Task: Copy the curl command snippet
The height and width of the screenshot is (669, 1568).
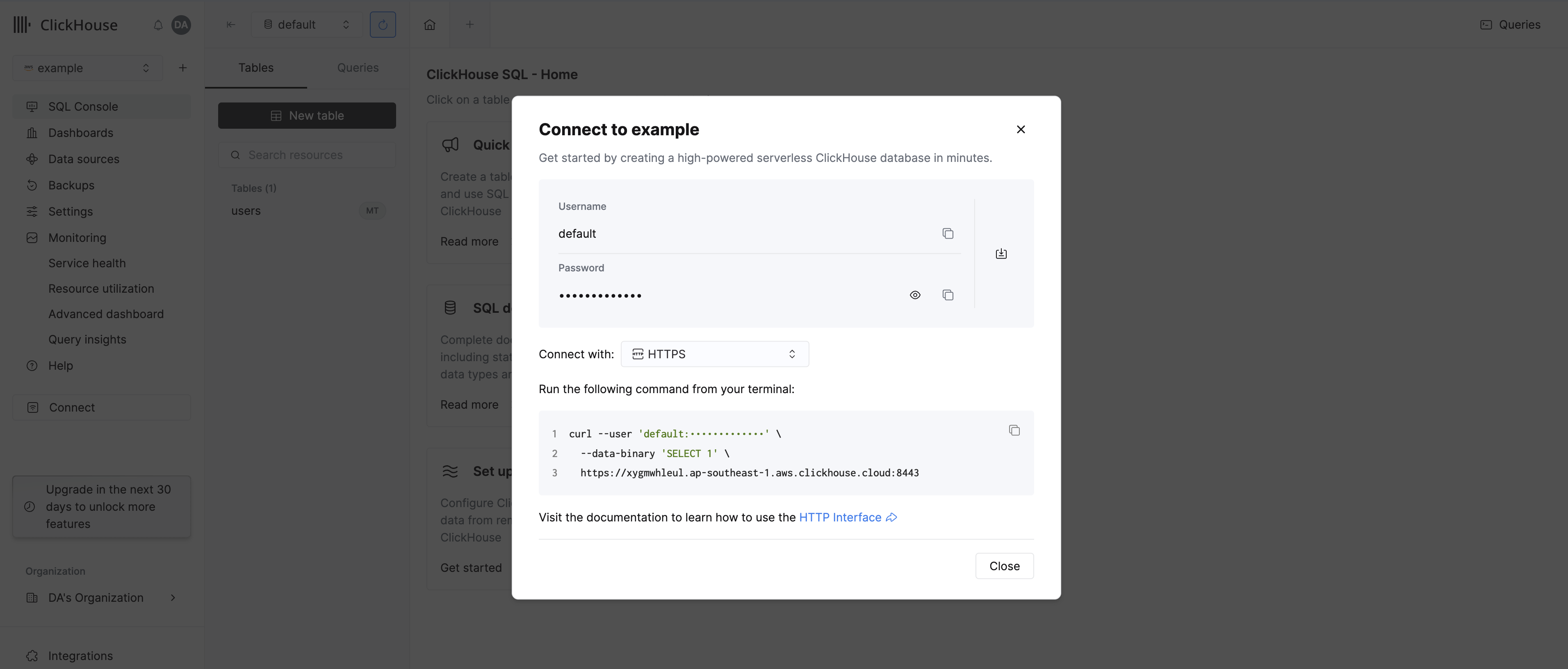Action: click(x=1014, y=430)
